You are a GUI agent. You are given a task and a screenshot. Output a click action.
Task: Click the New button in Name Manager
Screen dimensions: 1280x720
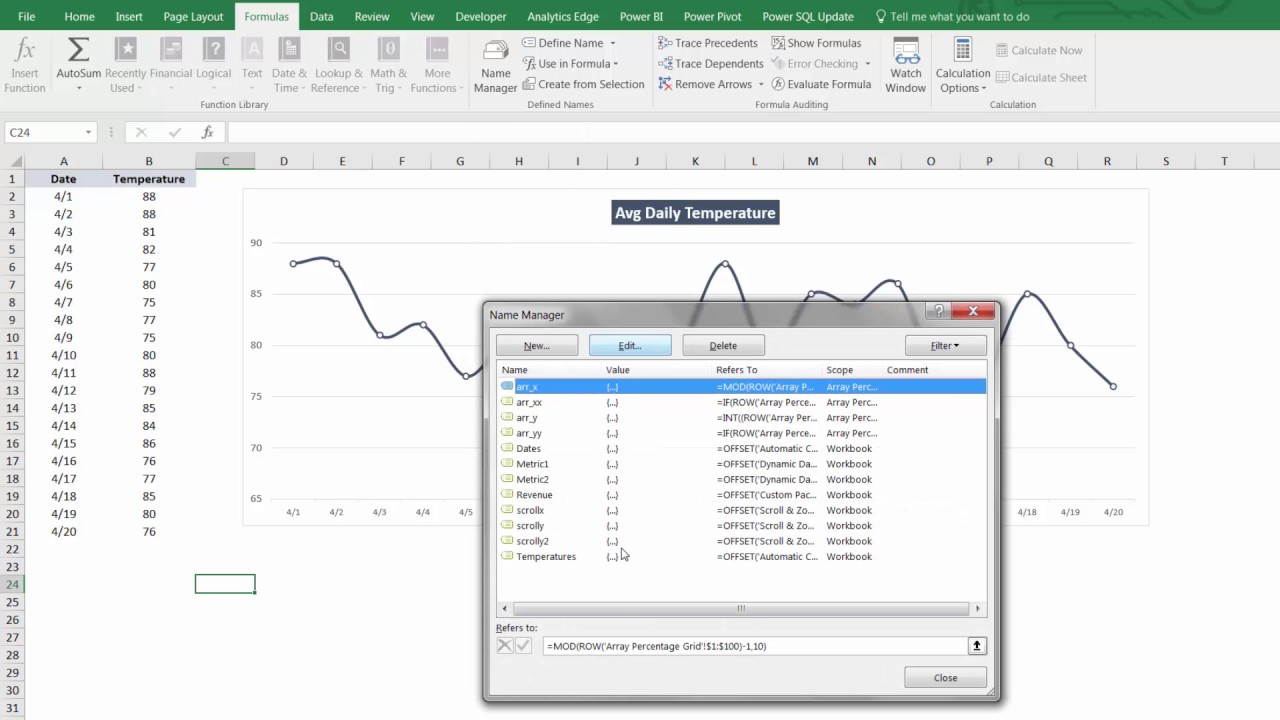[537, 346]
